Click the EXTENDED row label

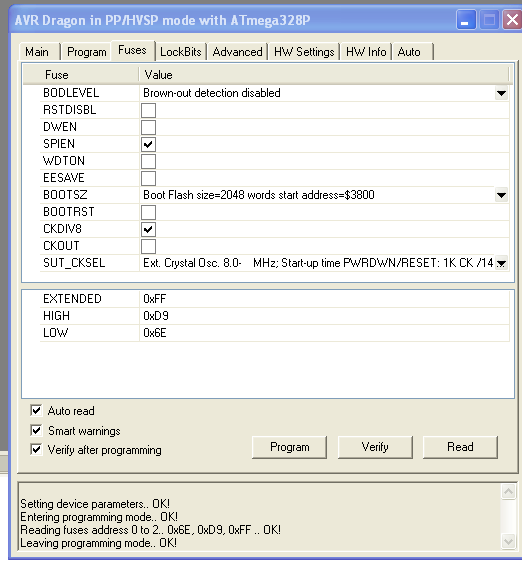click(x=72, y=299)
